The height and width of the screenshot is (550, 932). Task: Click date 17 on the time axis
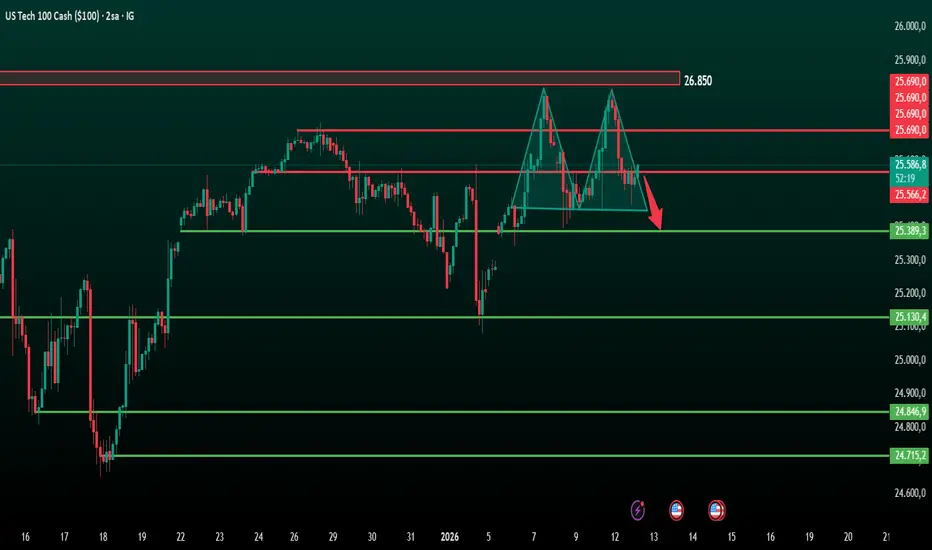tap(64, 537)
